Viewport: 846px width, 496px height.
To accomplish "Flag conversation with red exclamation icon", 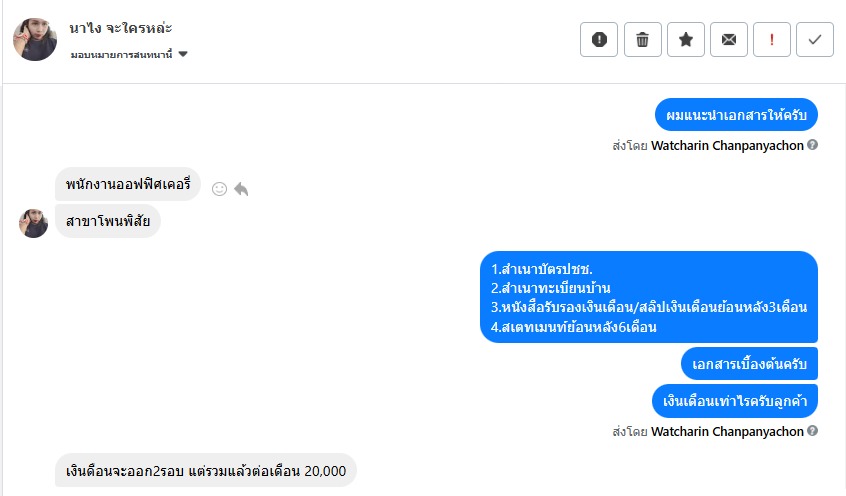I will (x=772, y=40).
